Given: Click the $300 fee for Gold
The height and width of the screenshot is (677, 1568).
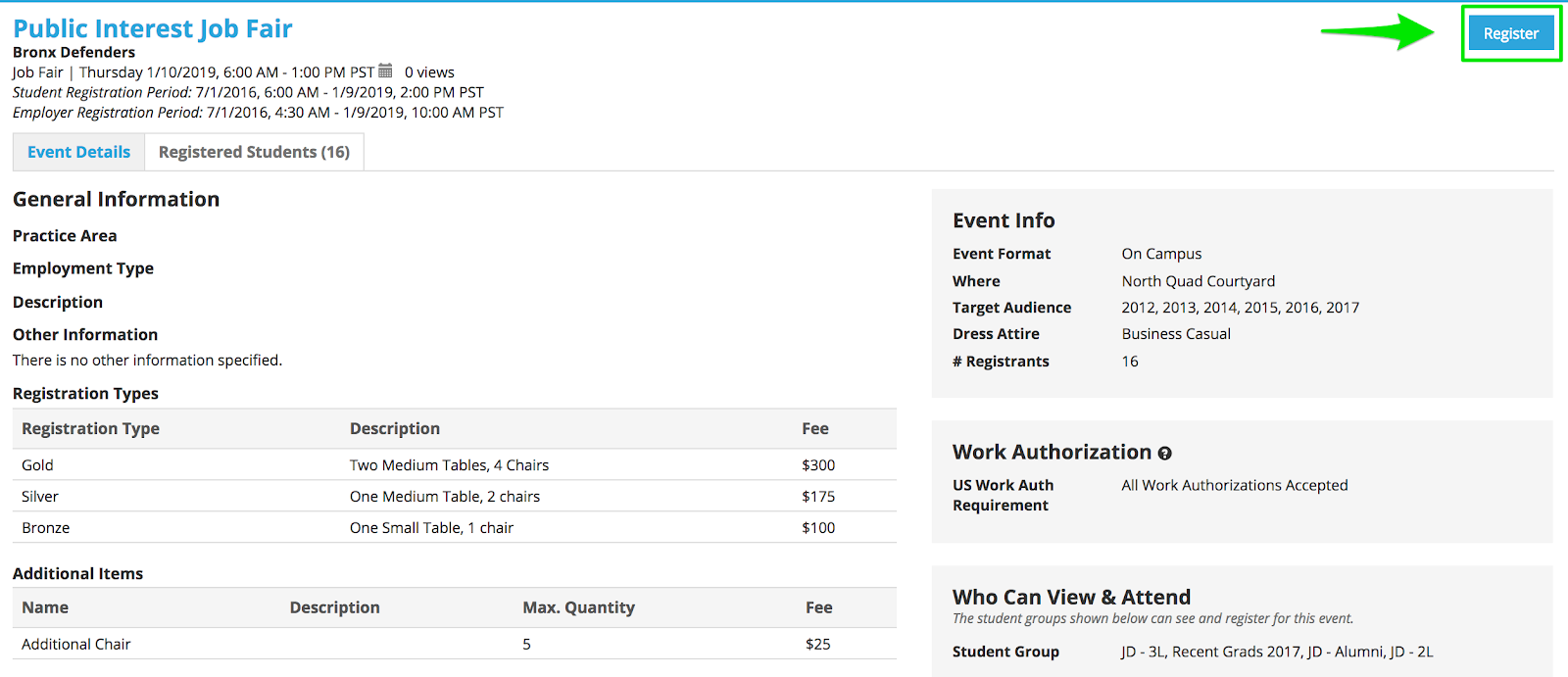Looking at the screenshot, I should [818, 465].
